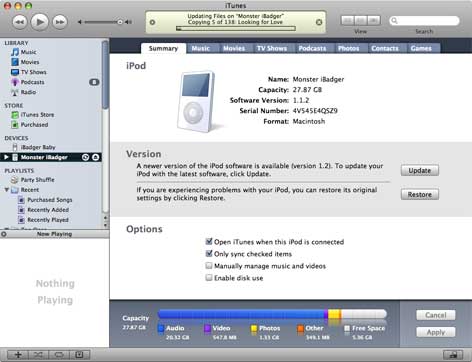Click the orange Other legend swatch
Viewport: 472px width, 362px height.
pyautogui.click(x=300, y=329)
